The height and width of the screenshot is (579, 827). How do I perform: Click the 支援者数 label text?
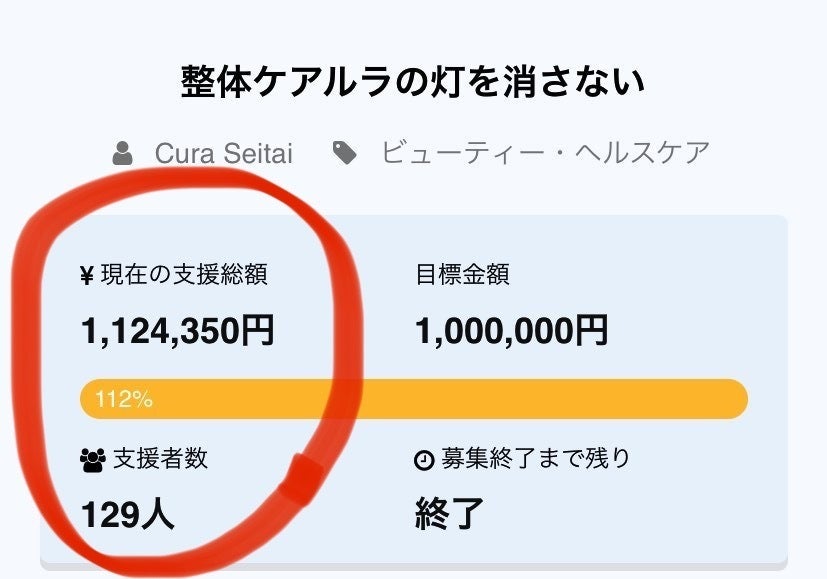tap(161, 459)
